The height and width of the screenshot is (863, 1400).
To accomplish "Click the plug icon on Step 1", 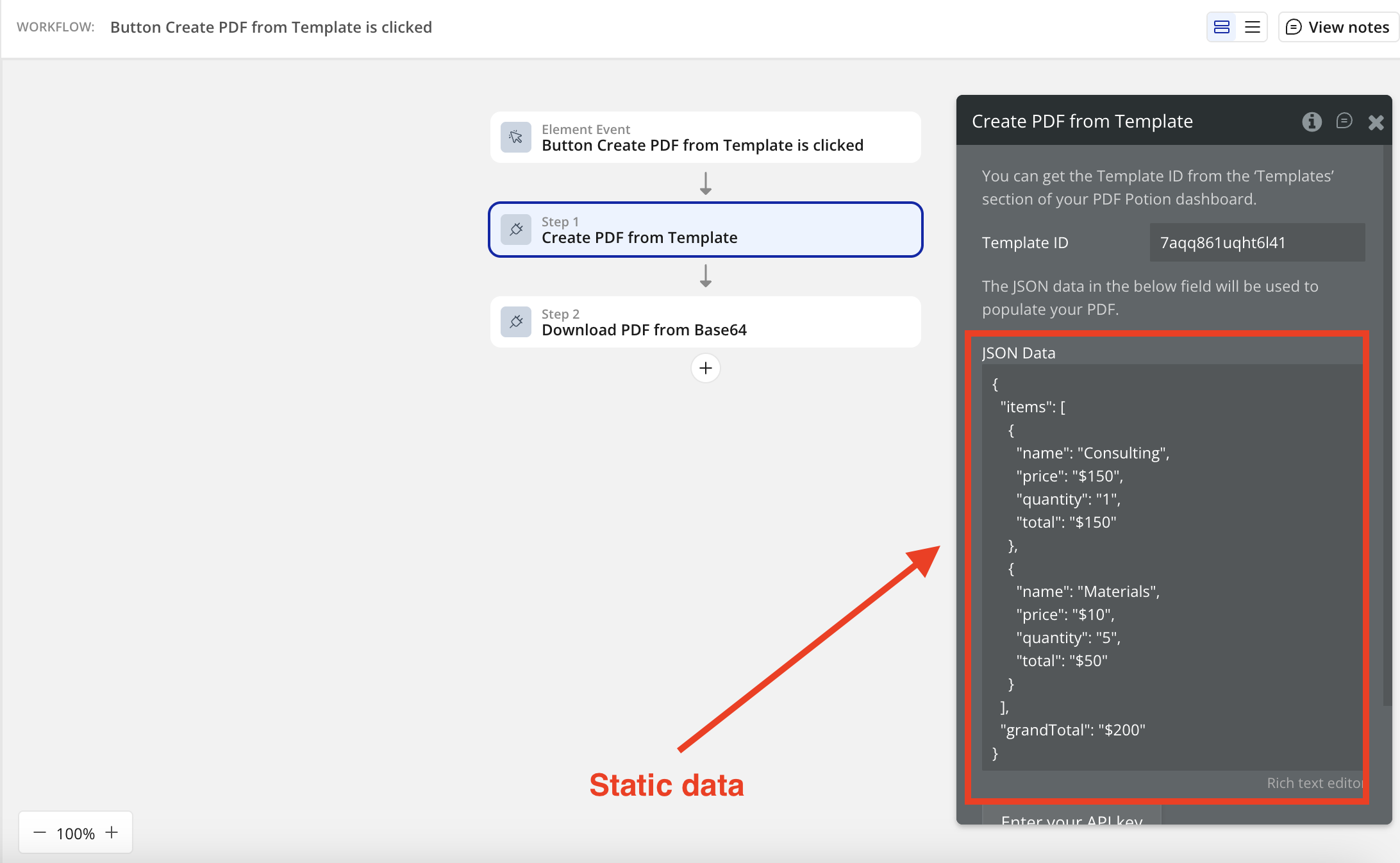I will pos(516,230).
